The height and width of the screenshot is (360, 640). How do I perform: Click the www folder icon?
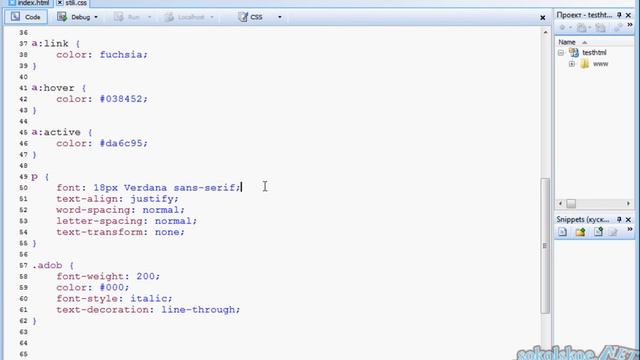584,64
